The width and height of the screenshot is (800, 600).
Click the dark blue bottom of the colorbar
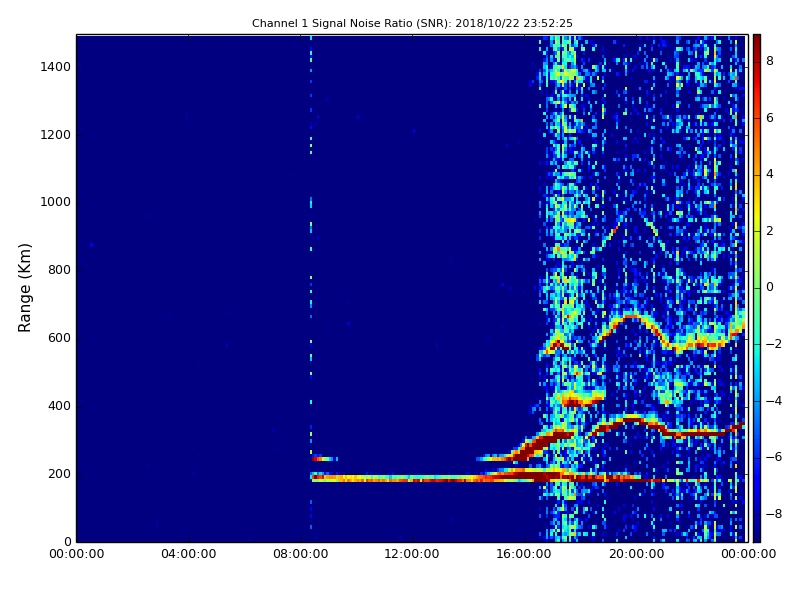coord(757,532)
